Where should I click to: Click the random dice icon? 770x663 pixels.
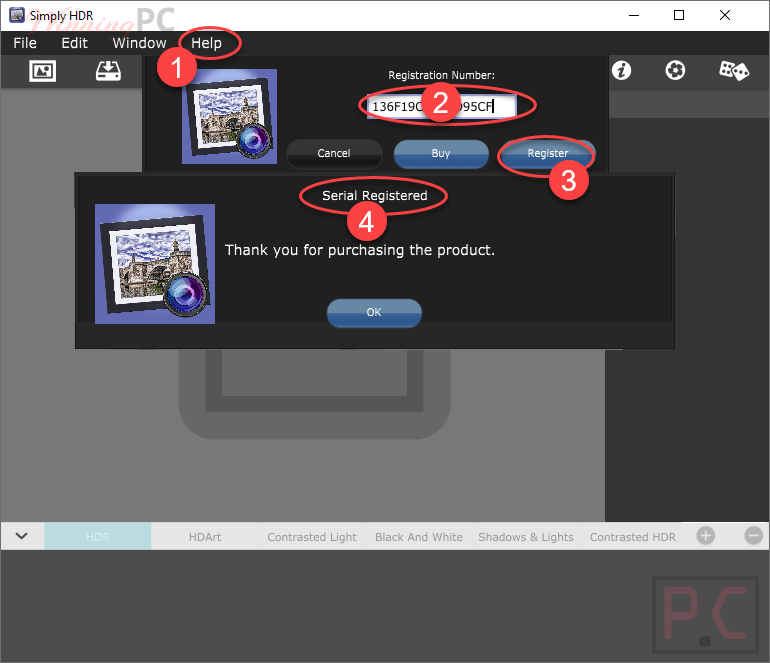[x=734, y=71]
